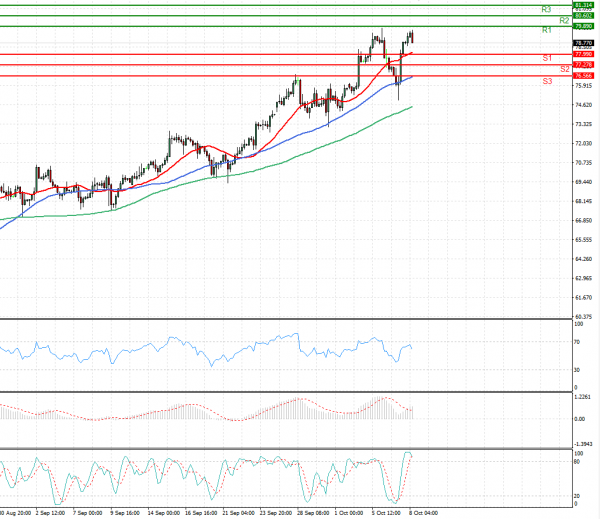Click the 74.620 price axis value

click(x=584, y=105)
